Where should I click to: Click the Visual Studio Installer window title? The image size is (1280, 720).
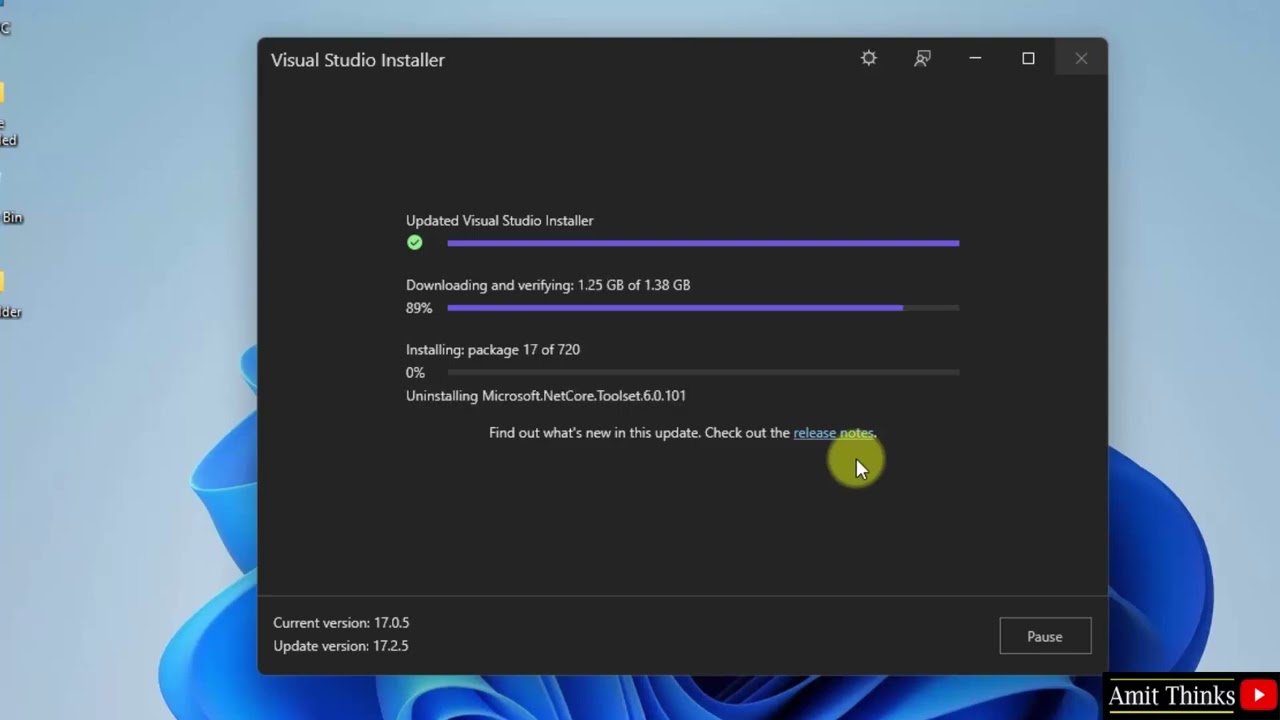[x=357, y=60]
